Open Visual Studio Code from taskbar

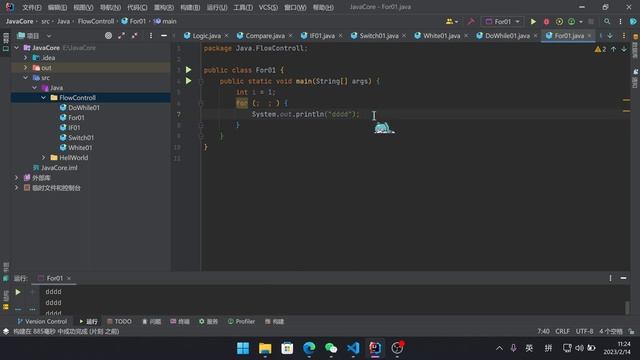click(353, 348)
